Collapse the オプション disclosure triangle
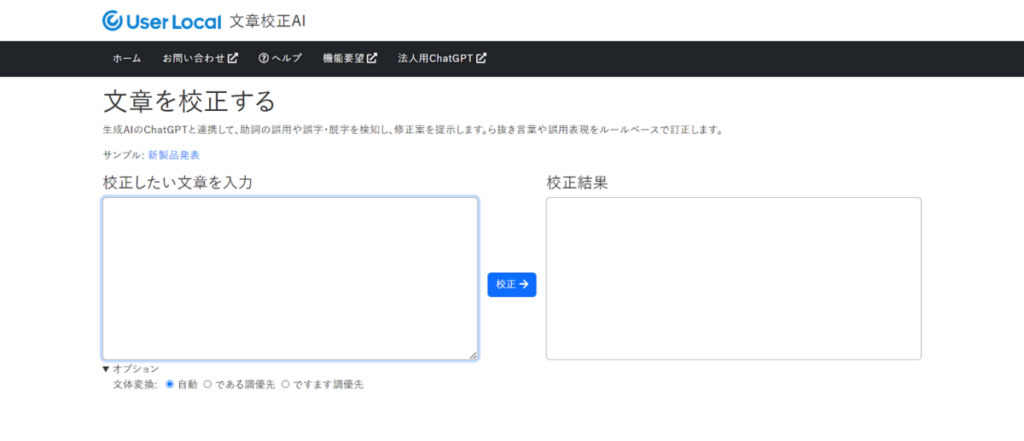The width and height of the screenshot is (1024, 441). pos(106,369)
